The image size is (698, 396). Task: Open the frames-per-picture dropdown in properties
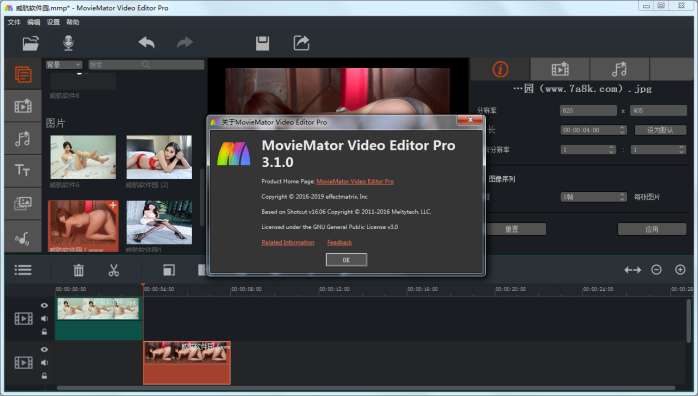[x=593, y=197]
